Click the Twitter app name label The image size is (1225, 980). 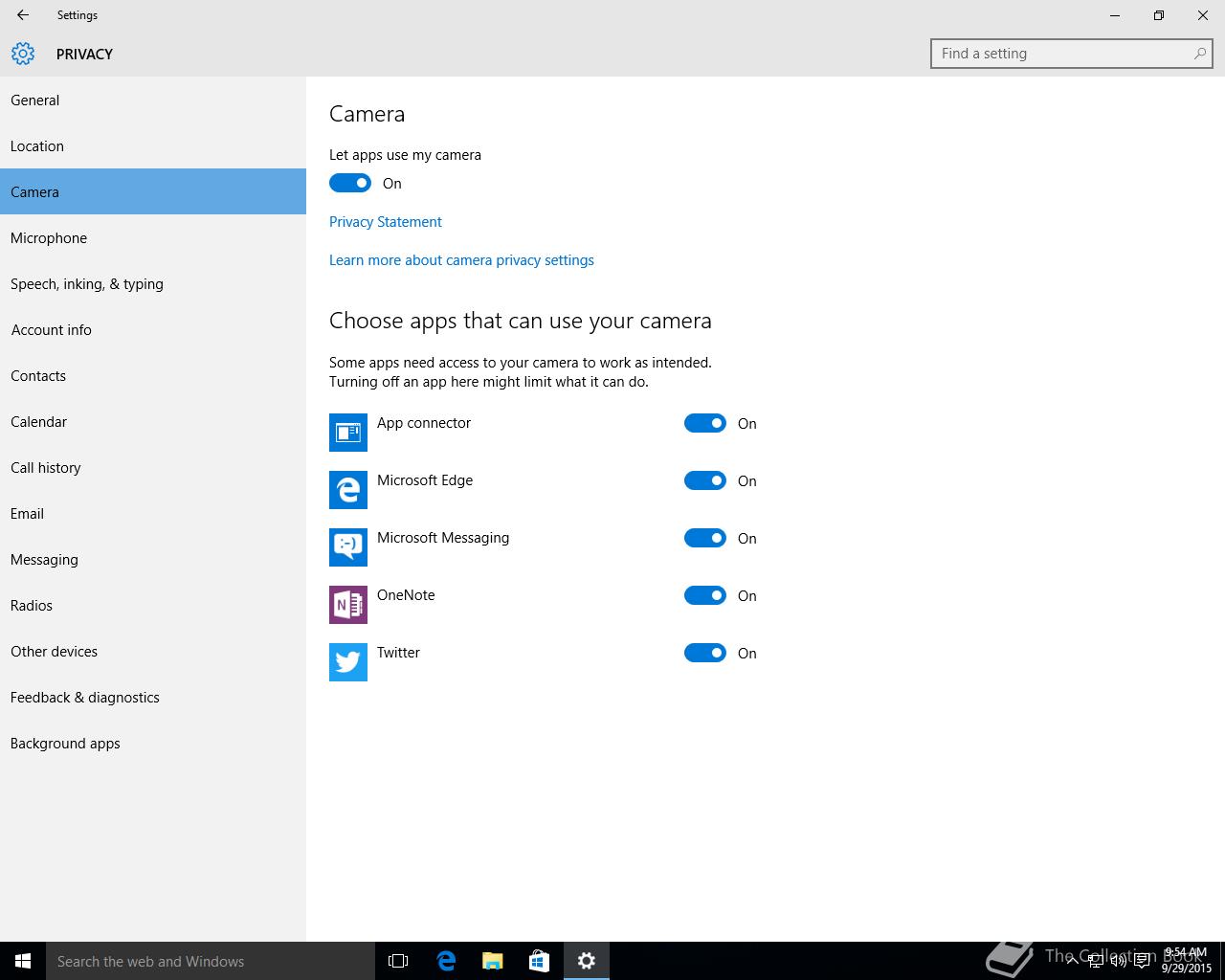tap(398, 653)
